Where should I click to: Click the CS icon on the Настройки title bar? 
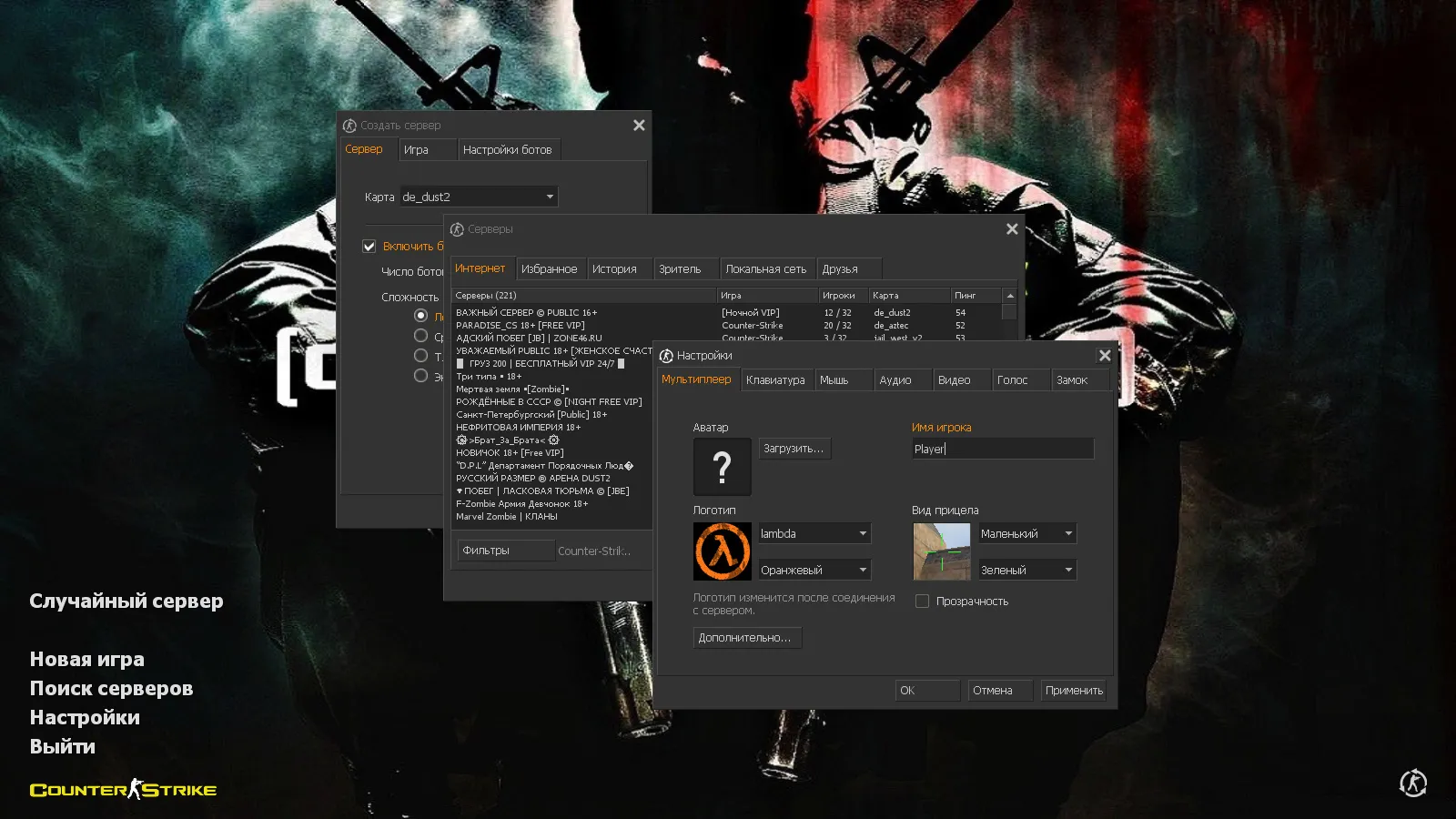pos(667,355)
